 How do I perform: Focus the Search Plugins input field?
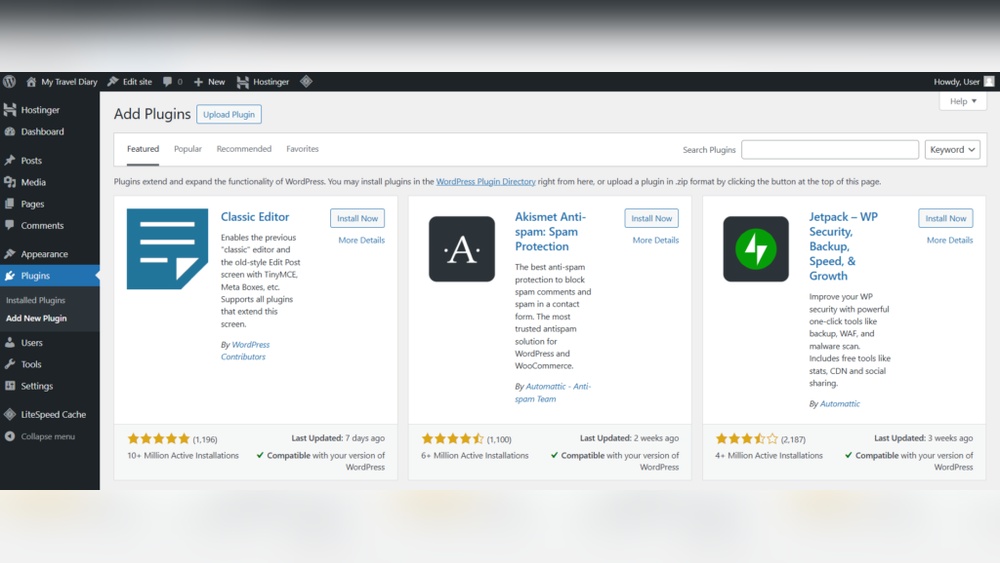click(x=830, y=149)
